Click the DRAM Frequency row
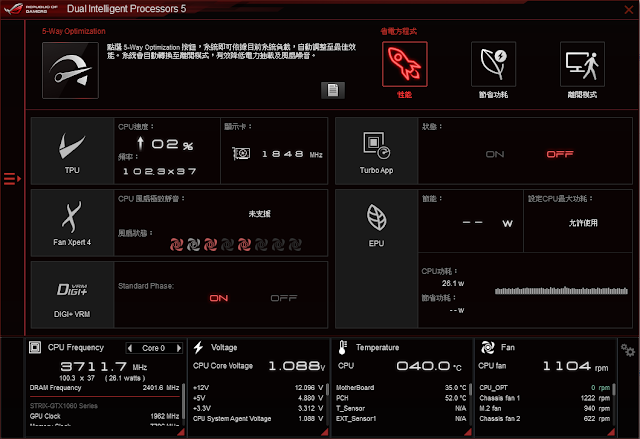Viewport: 640px width, 439px height. click(104, 388)
